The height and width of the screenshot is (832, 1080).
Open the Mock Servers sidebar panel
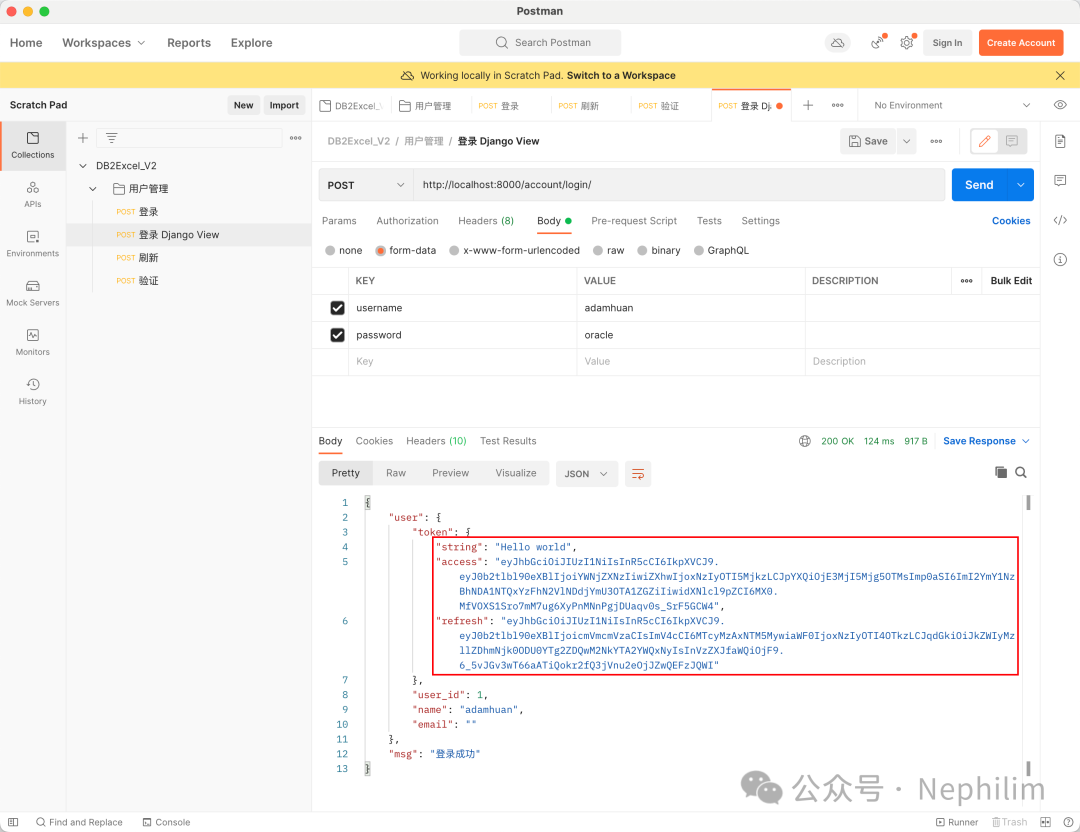tap(32, 293)
